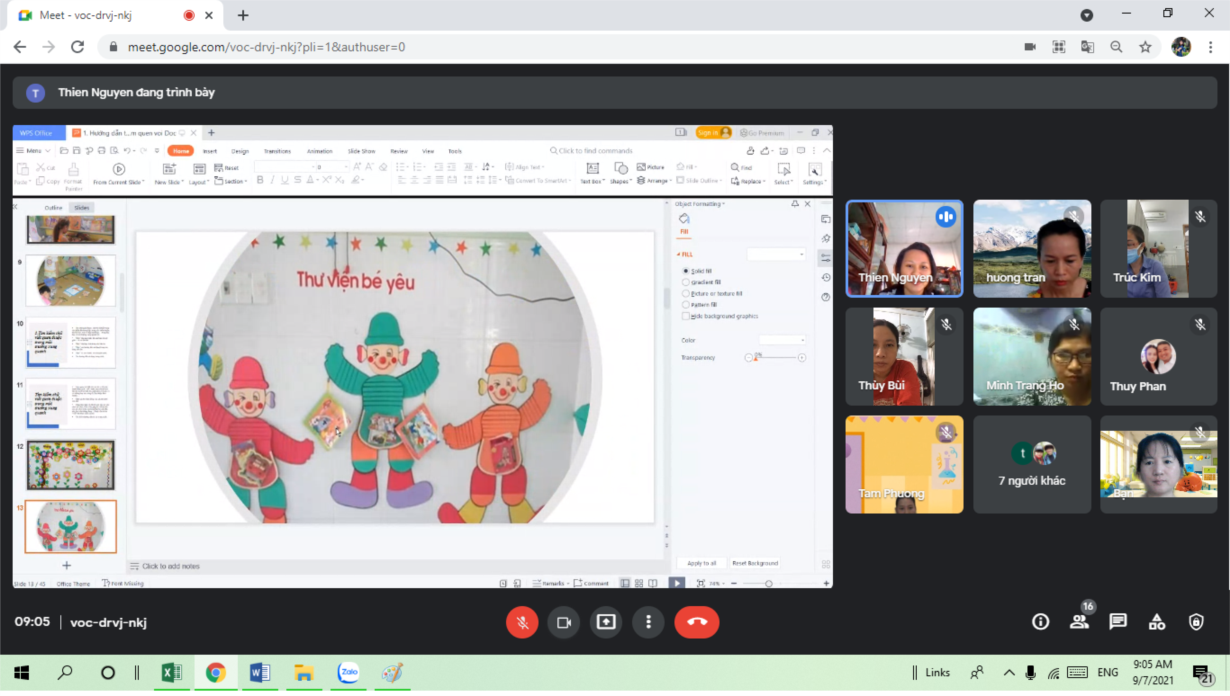Open the activities panel icon
Image resolution: width=1230 pixels, height=696 pixels.
[x=1157, y=622]
